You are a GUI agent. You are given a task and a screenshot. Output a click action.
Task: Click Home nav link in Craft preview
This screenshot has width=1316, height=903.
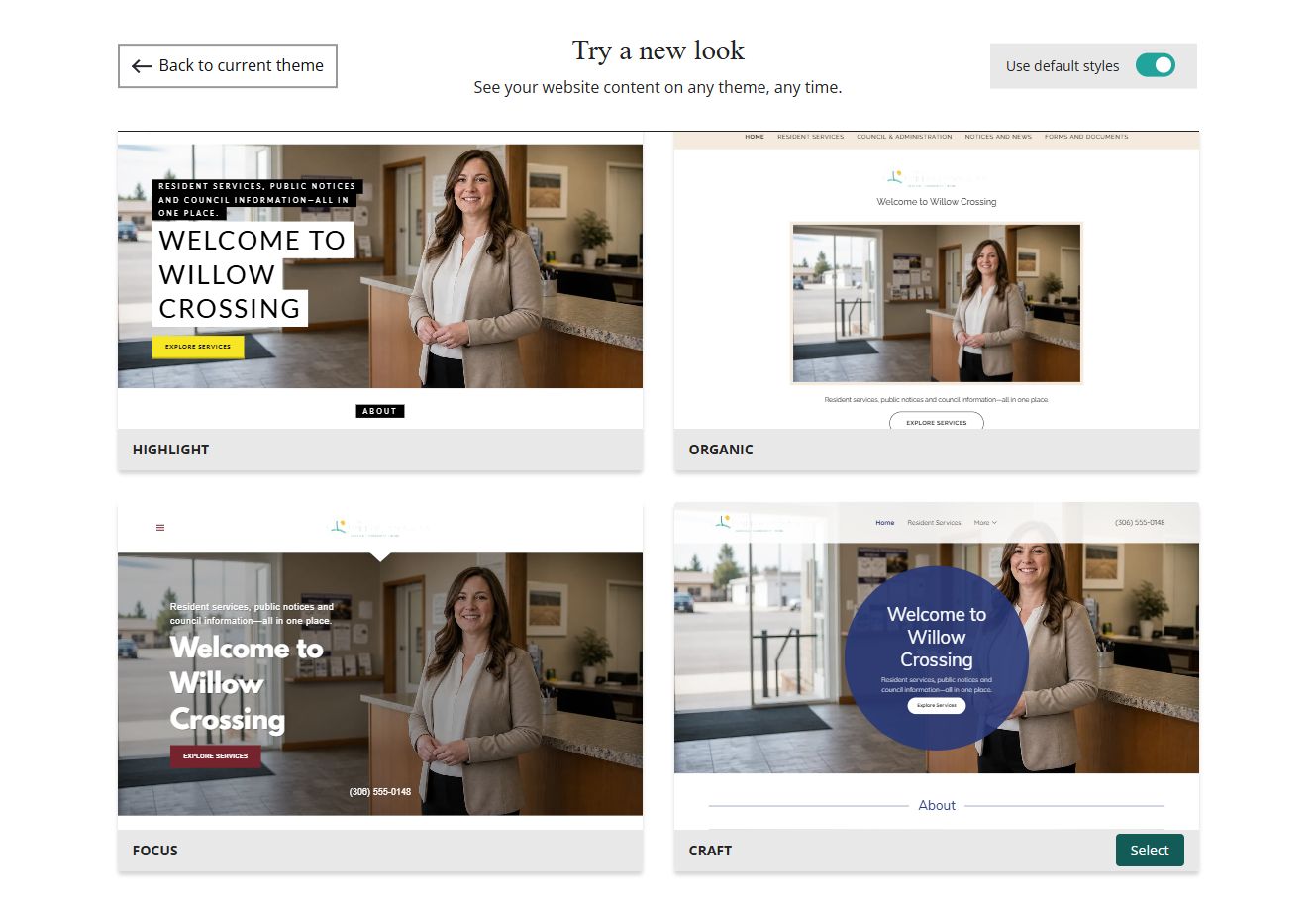pos(885,522)
